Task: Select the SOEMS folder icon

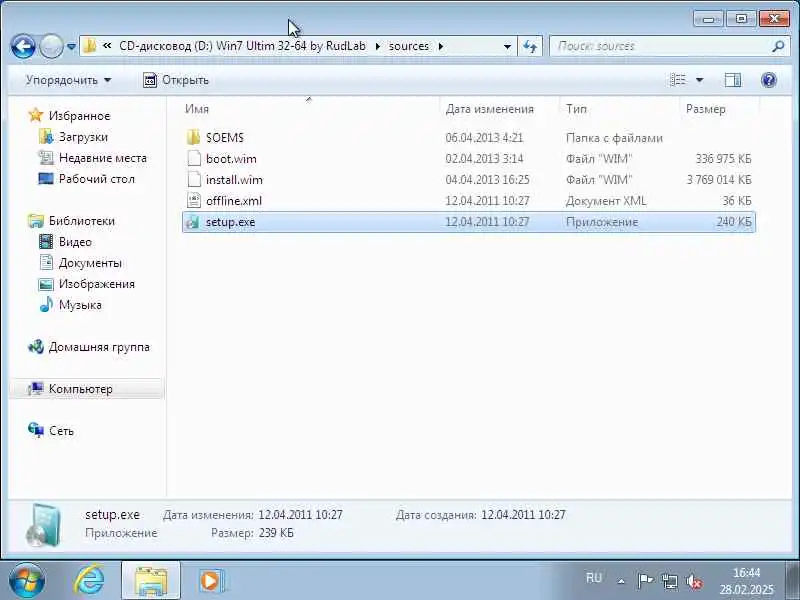Action: tap(193, 137)
